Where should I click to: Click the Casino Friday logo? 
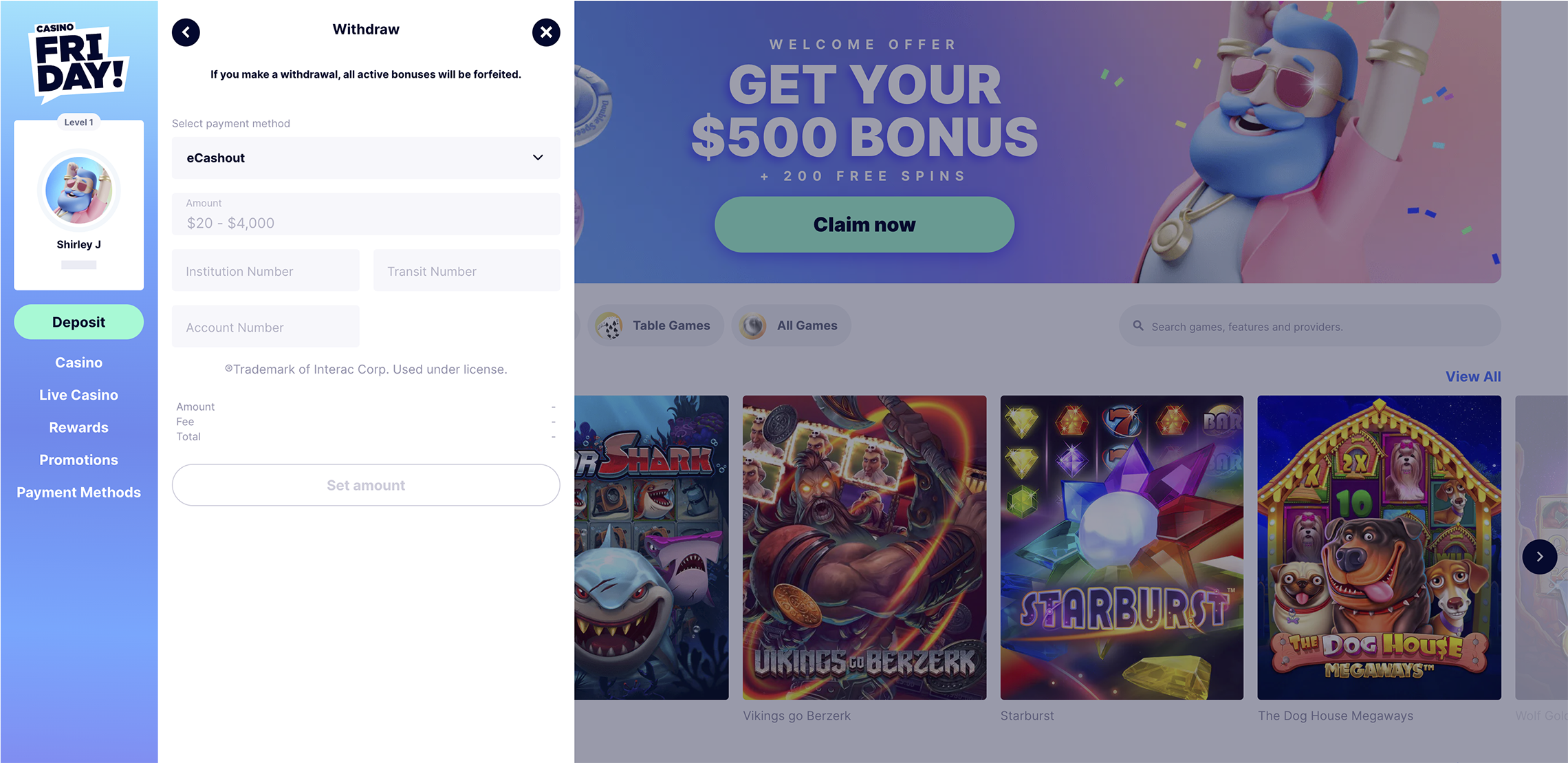tap(79, 62)
